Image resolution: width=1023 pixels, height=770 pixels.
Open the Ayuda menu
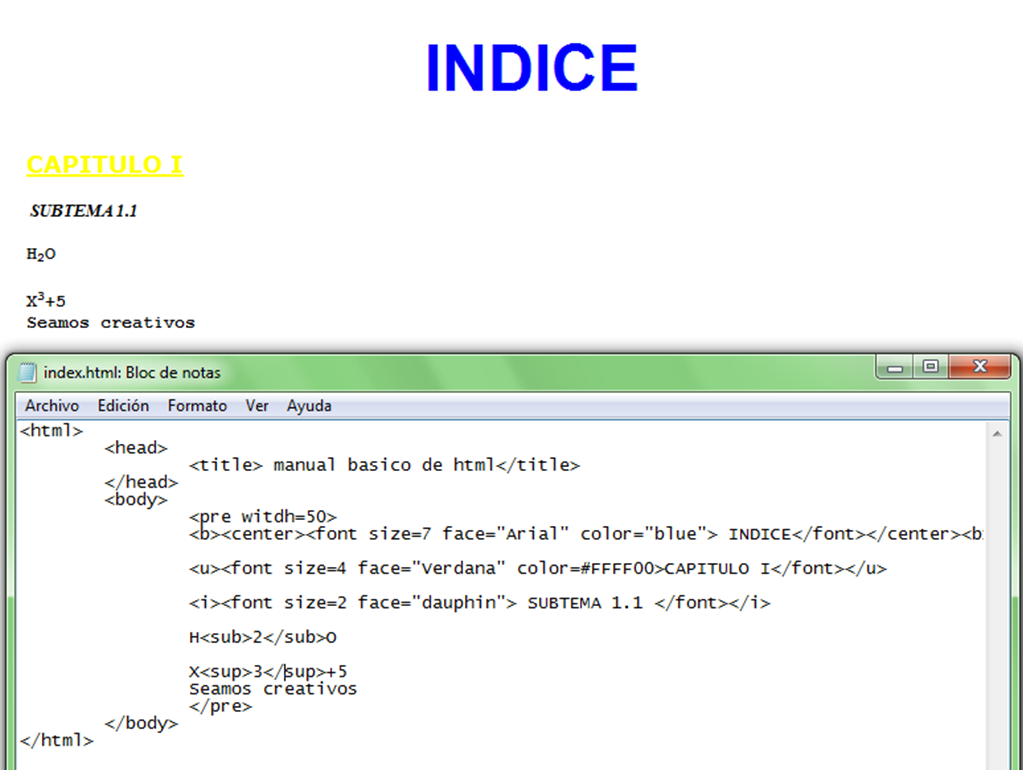click(x=309, y=406)
